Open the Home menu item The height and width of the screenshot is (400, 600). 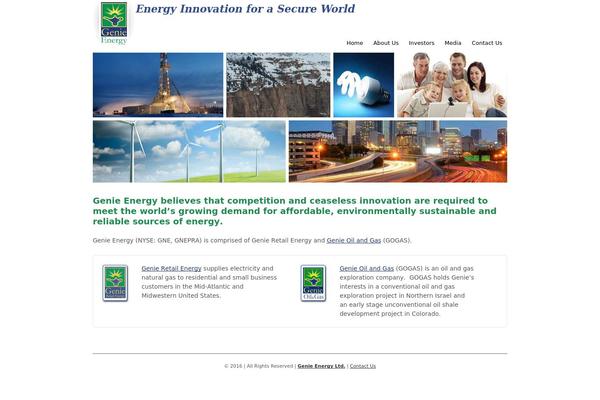[x=354, y=43]
